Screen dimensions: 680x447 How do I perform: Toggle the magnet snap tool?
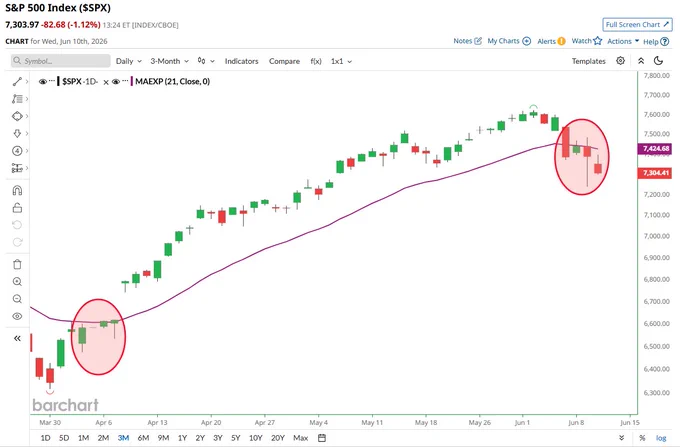(x=17, y=190)
